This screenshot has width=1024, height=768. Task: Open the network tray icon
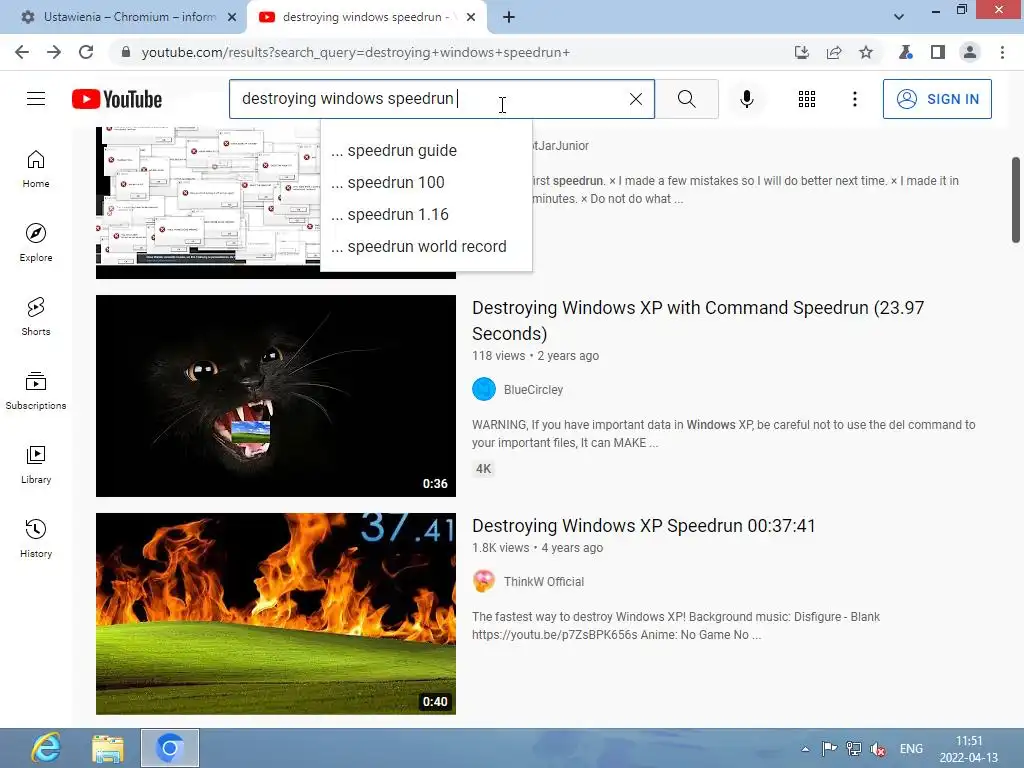tap(853, 749)
